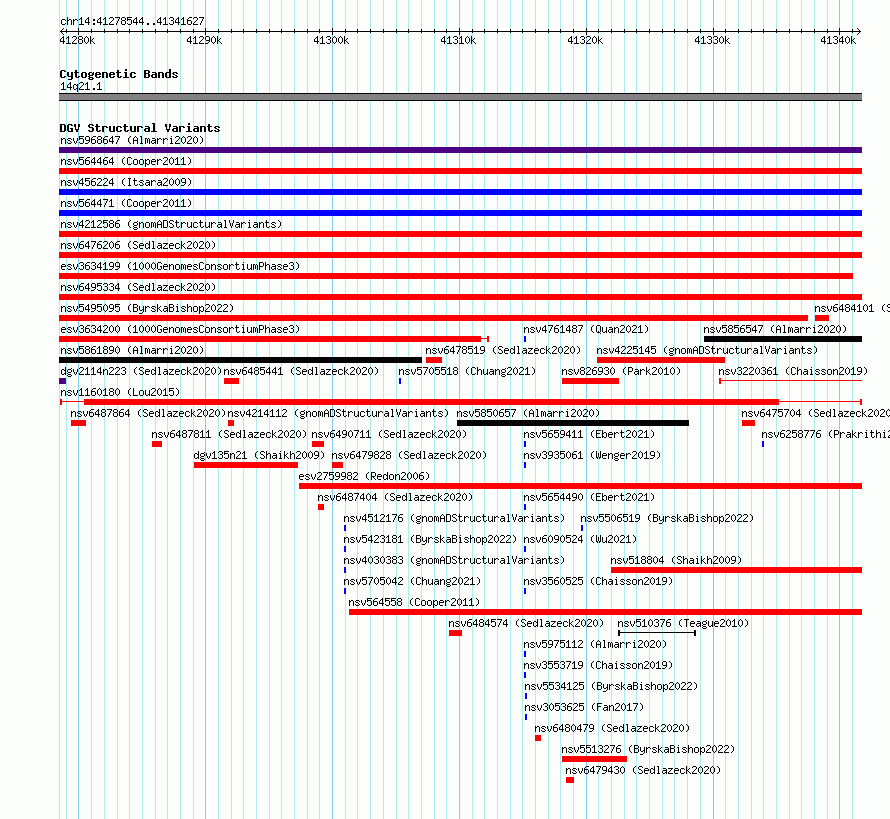Click the chr14:41278544..41341627 region label
Screen dimensions: 890x819
[x=132, y=21]
